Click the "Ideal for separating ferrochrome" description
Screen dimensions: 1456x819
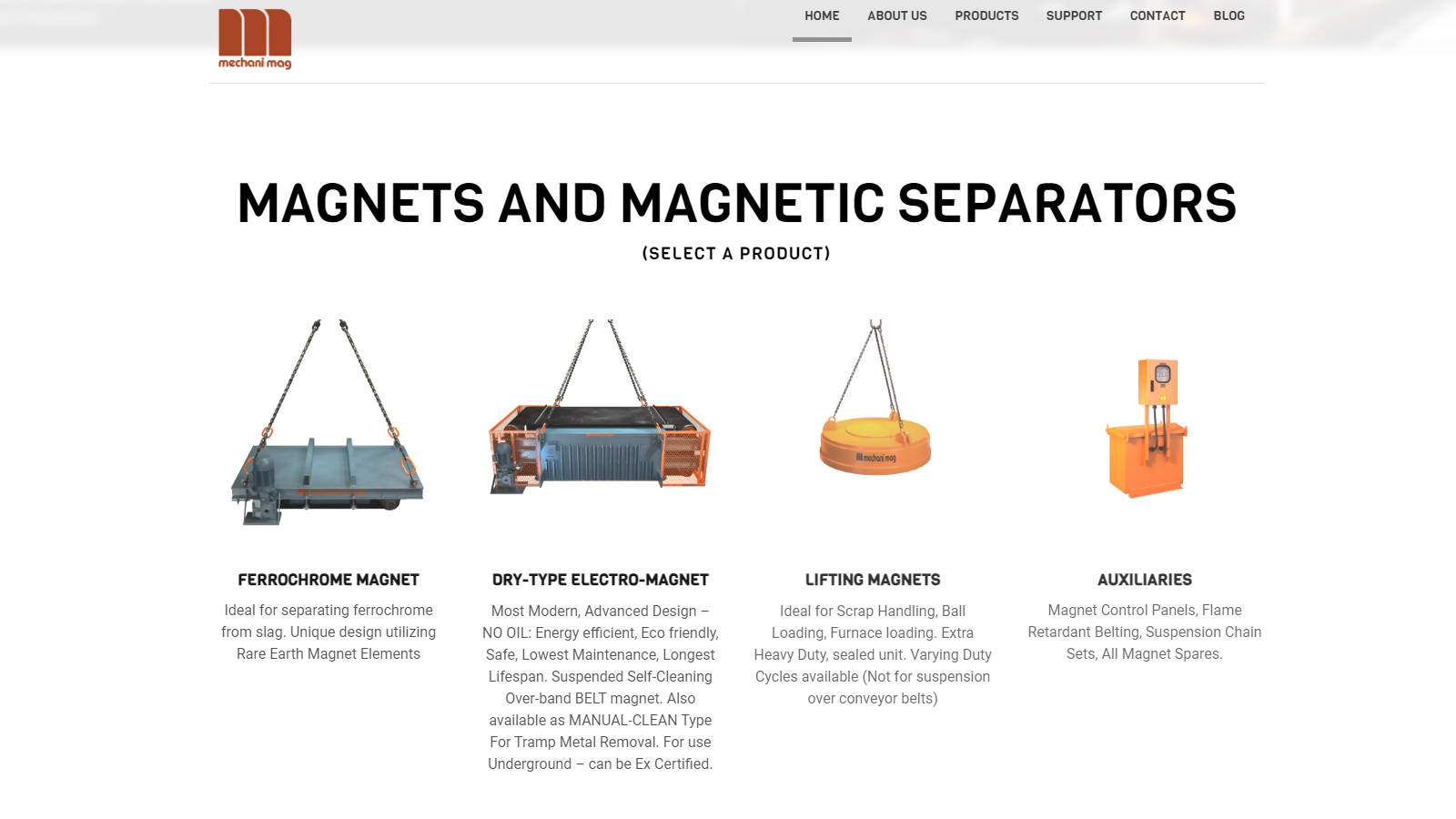coord(329,632)
